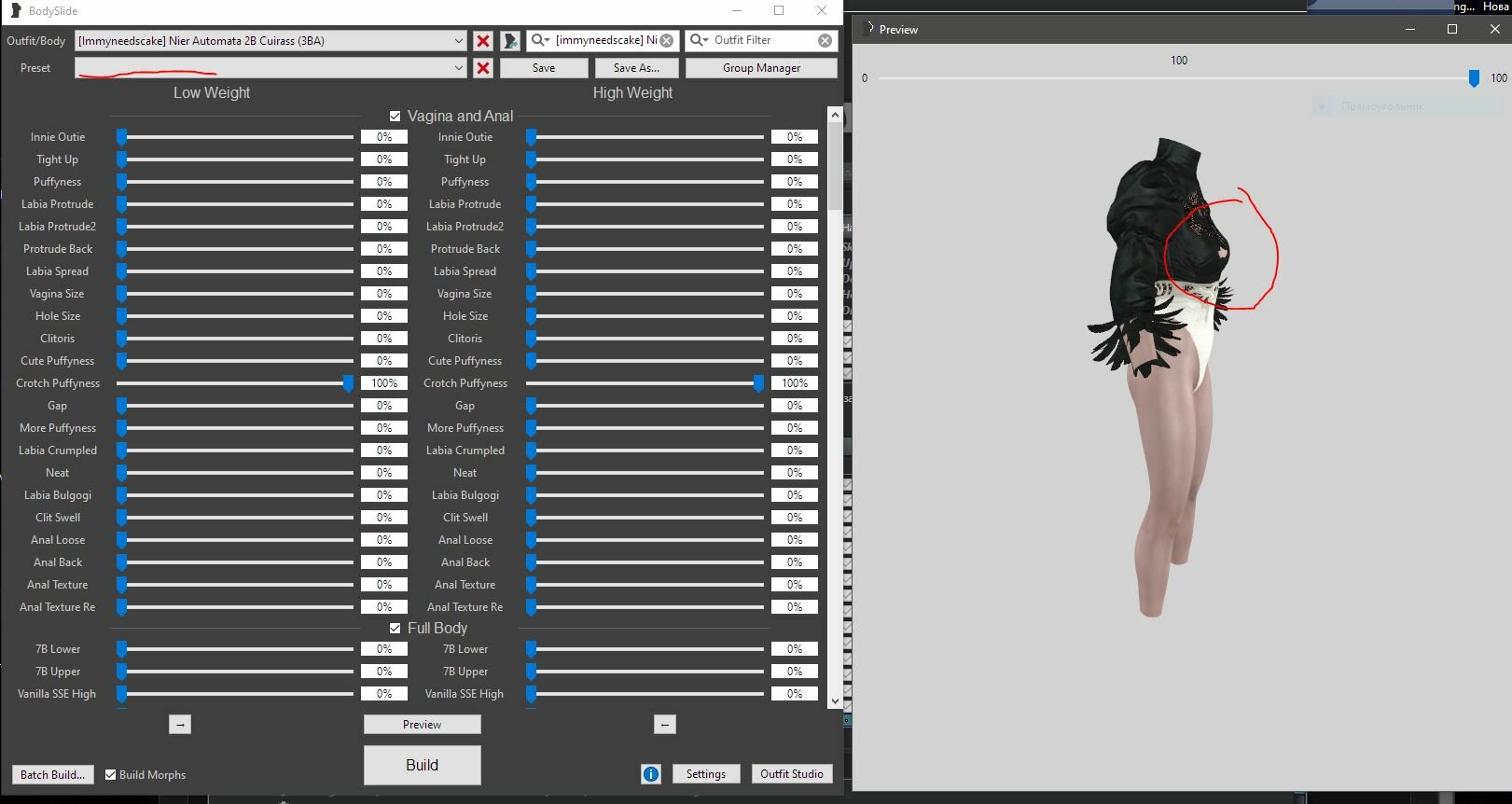Open the outfit refresh/edit icon next to Outfit/Body

tap(510, 41)
